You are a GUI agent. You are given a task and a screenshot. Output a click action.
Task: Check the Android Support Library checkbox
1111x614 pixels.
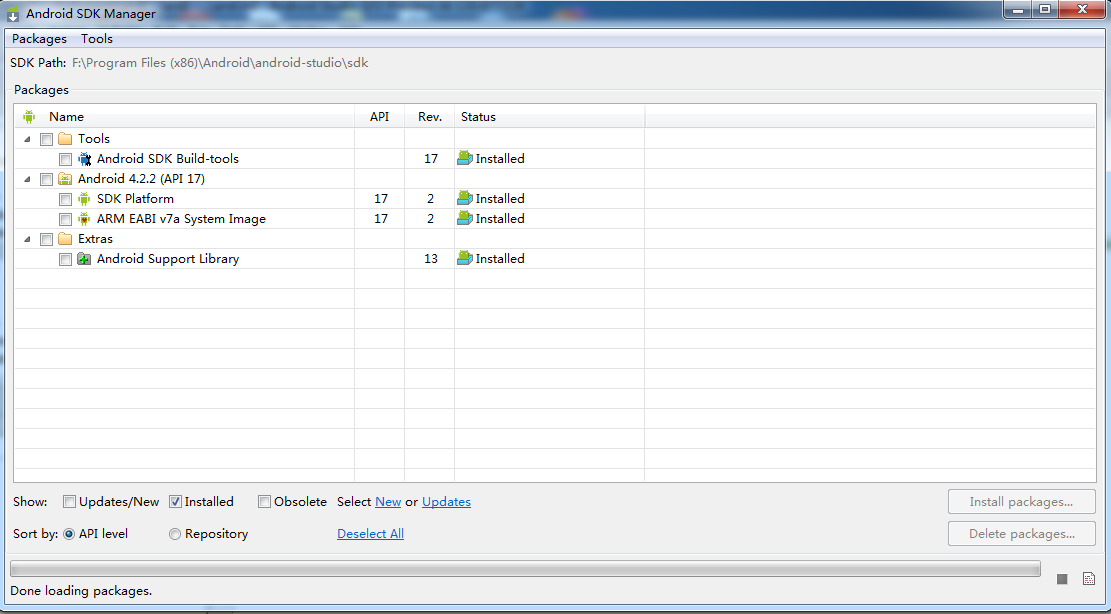(x=65, y=260)
